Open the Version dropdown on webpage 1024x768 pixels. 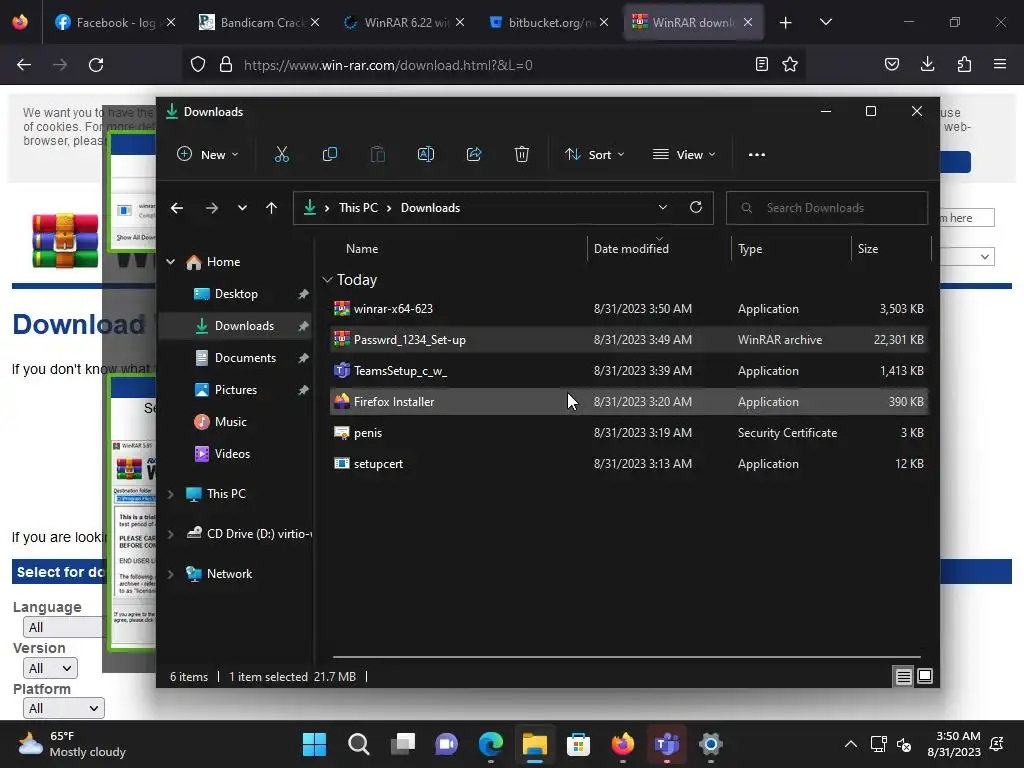click(50, 668)
